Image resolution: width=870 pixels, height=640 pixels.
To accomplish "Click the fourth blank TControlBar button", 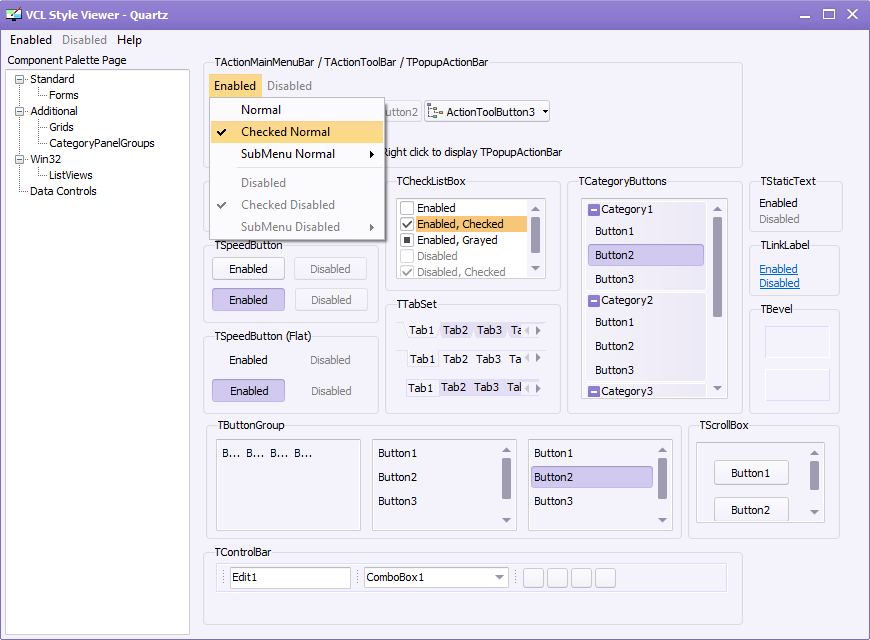I will tap(605, 578).
